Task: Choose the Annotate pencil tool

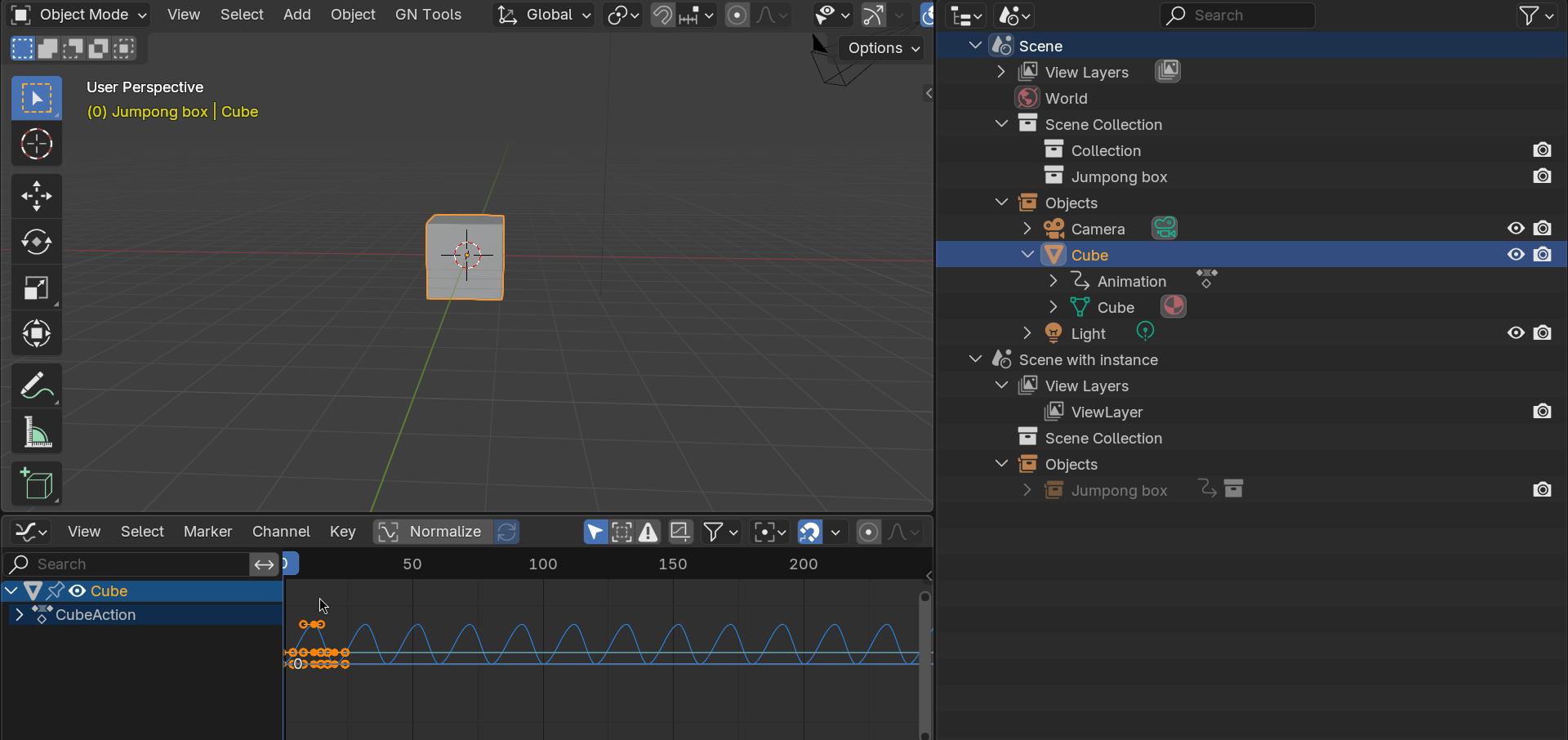Action: pos(37,386)
